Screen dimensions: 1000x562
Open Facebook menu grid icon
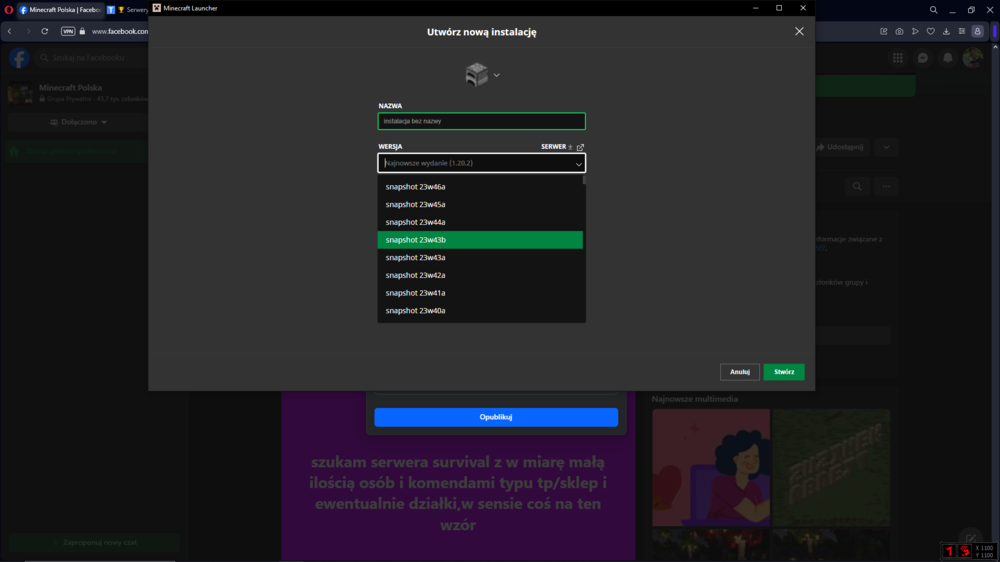(x=898, y=58)
